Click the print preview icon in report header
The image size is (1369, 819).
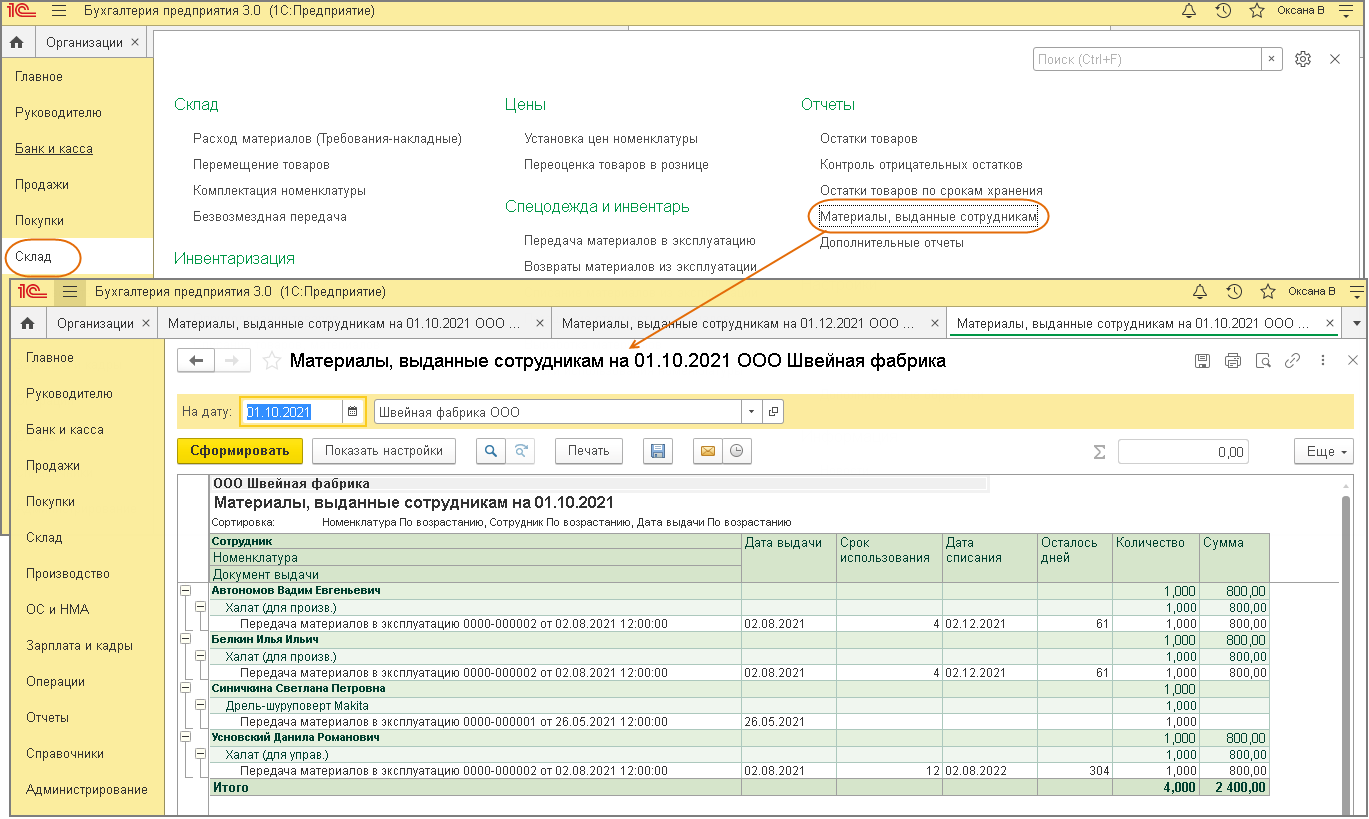(x=1263, y=360)
